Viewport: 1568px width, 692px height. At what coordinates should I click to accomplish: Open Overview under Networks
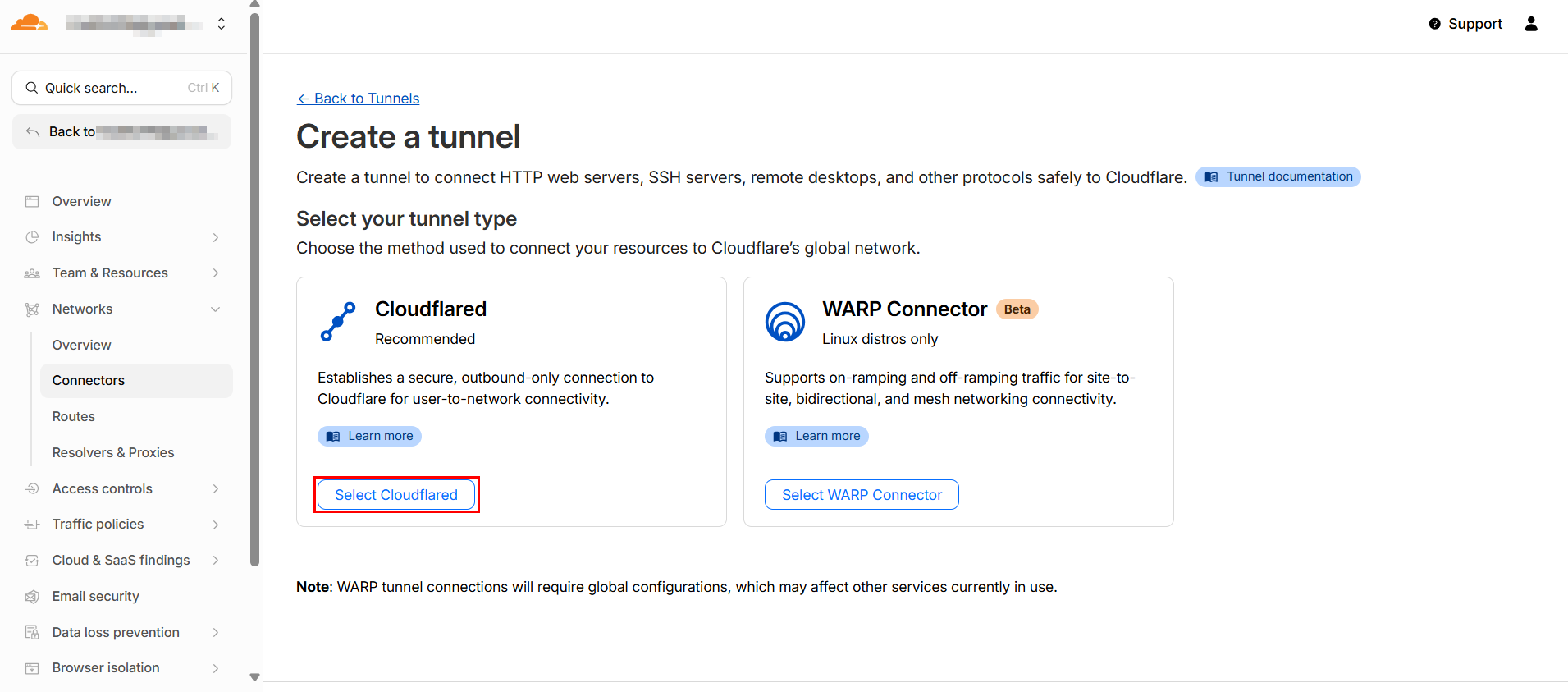click(136, 345)
